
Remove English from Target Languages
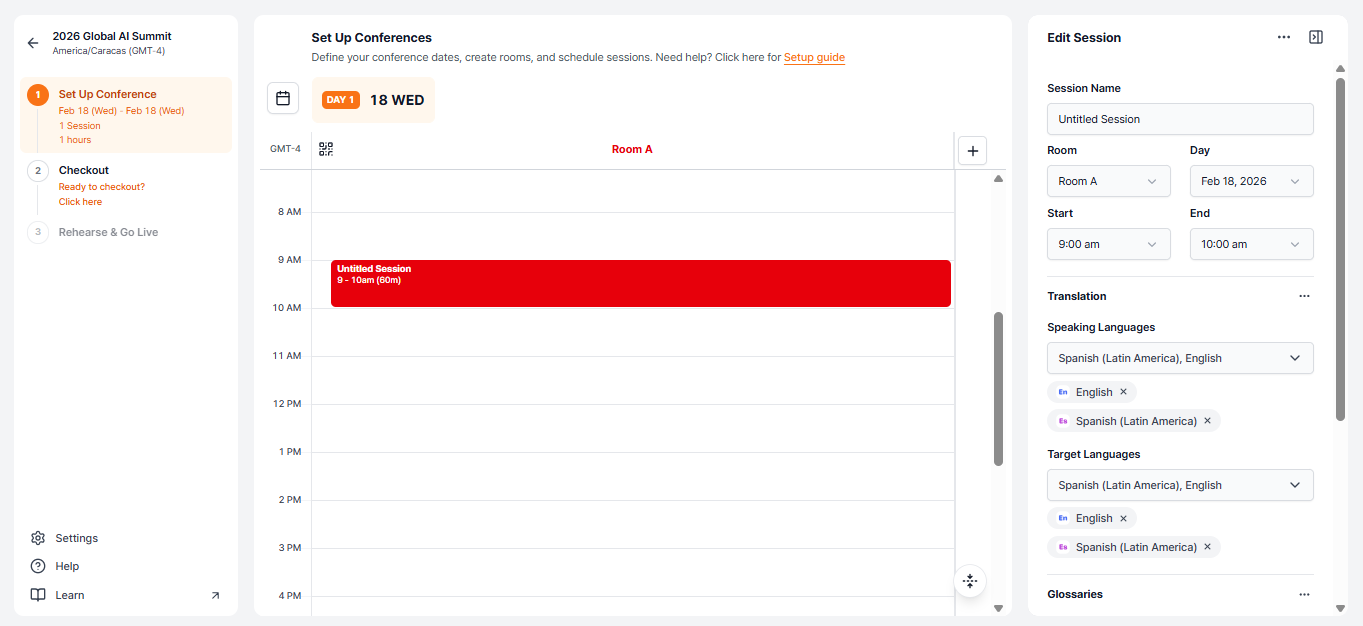(x=1123, y=518)
